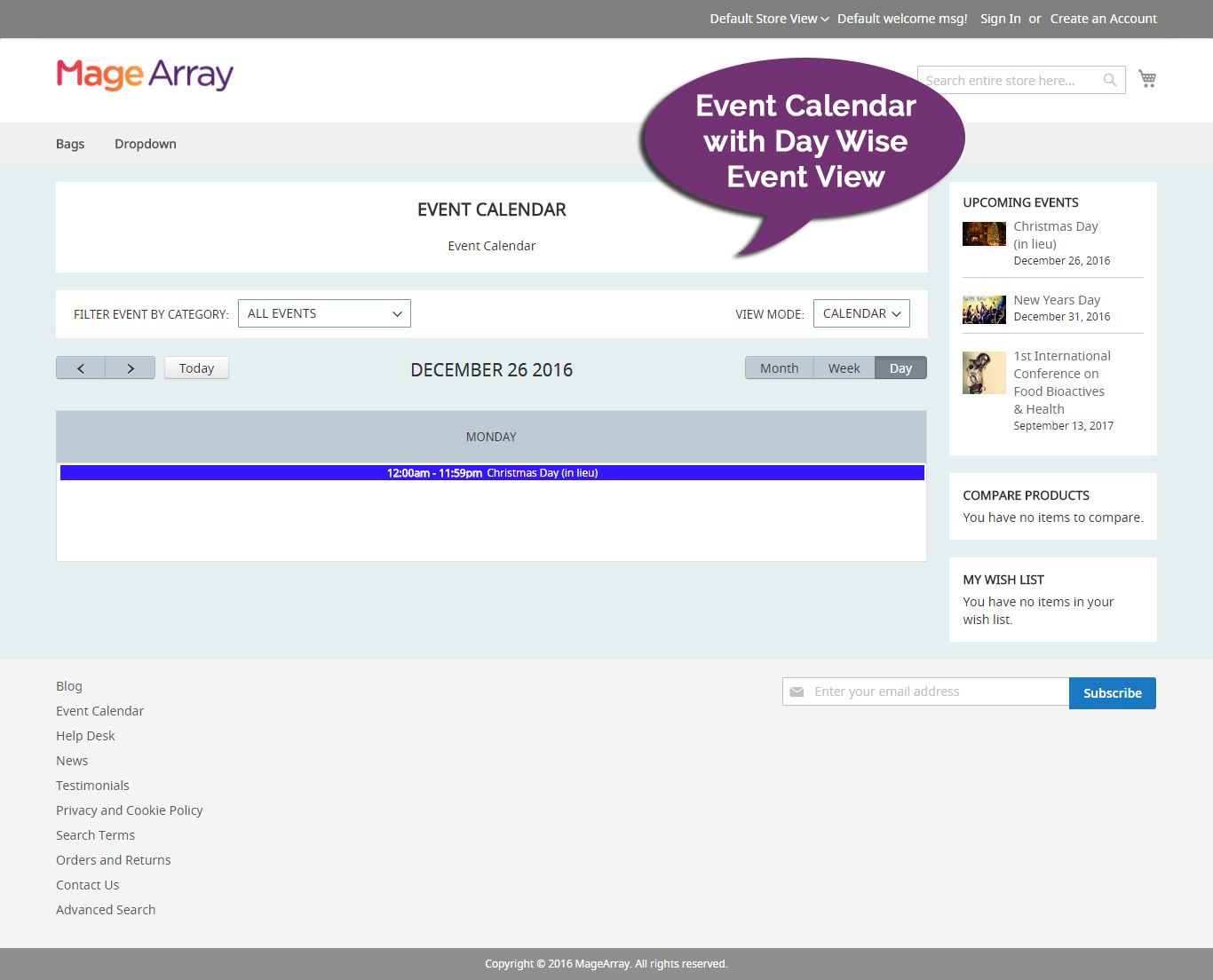Click the Subscribe button
1213x980 pixels.
tap(1112, 692)
